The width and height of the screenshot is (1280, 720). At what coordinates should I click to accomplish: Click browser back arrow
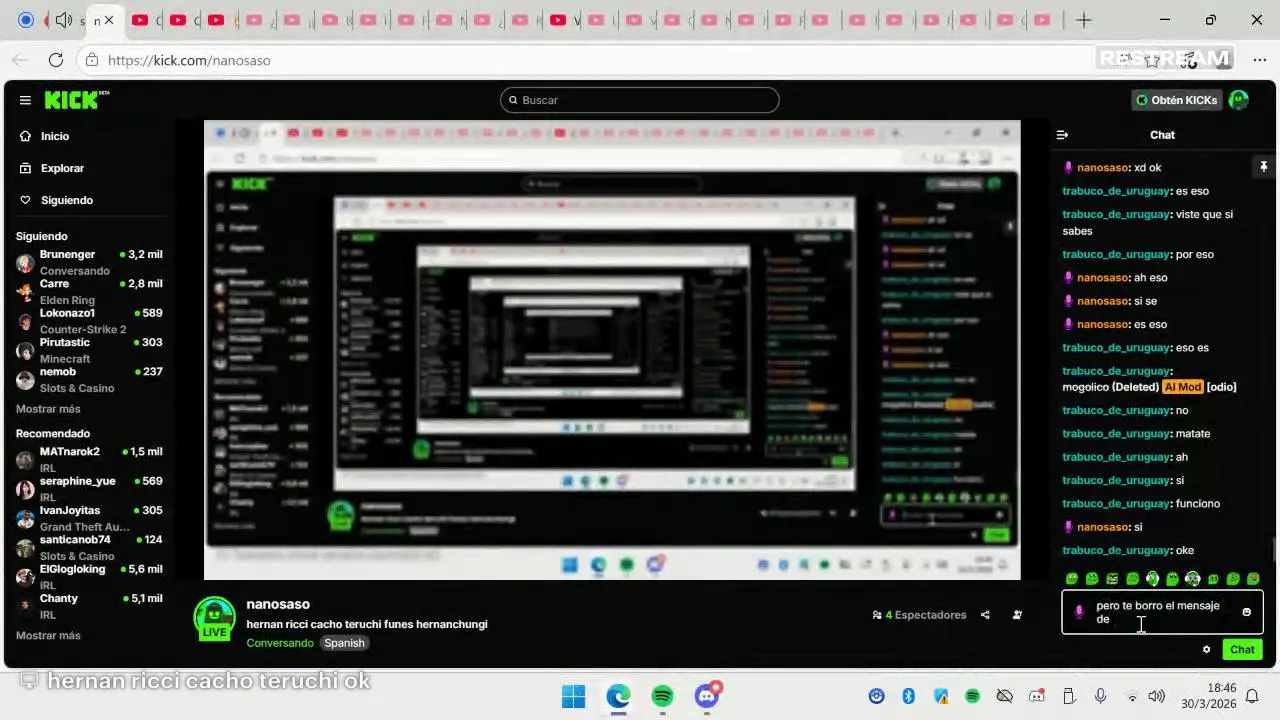tap(20, 60)
